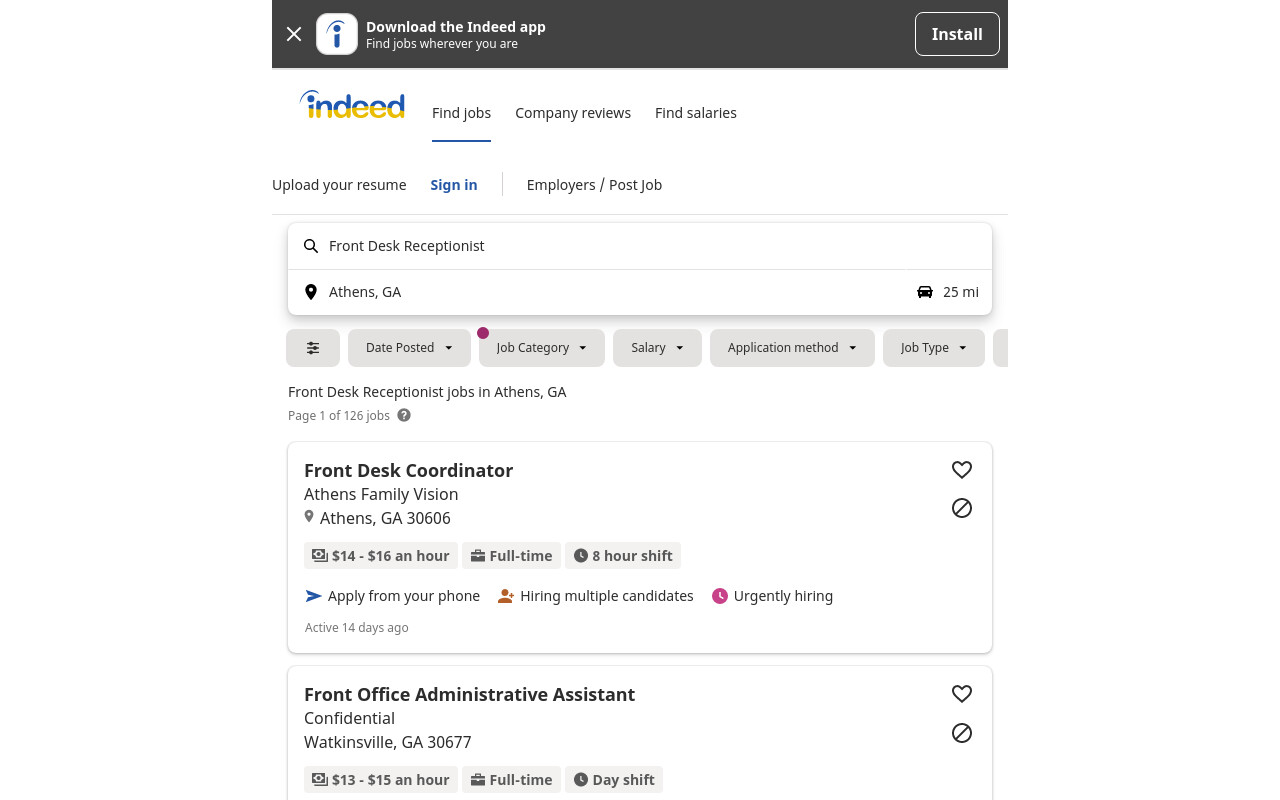Image resolution: width=1280 pixels, height=800 pixels.
Task: Open Find salaries tab
Action: pyautogui.click(x=696, y=113)
